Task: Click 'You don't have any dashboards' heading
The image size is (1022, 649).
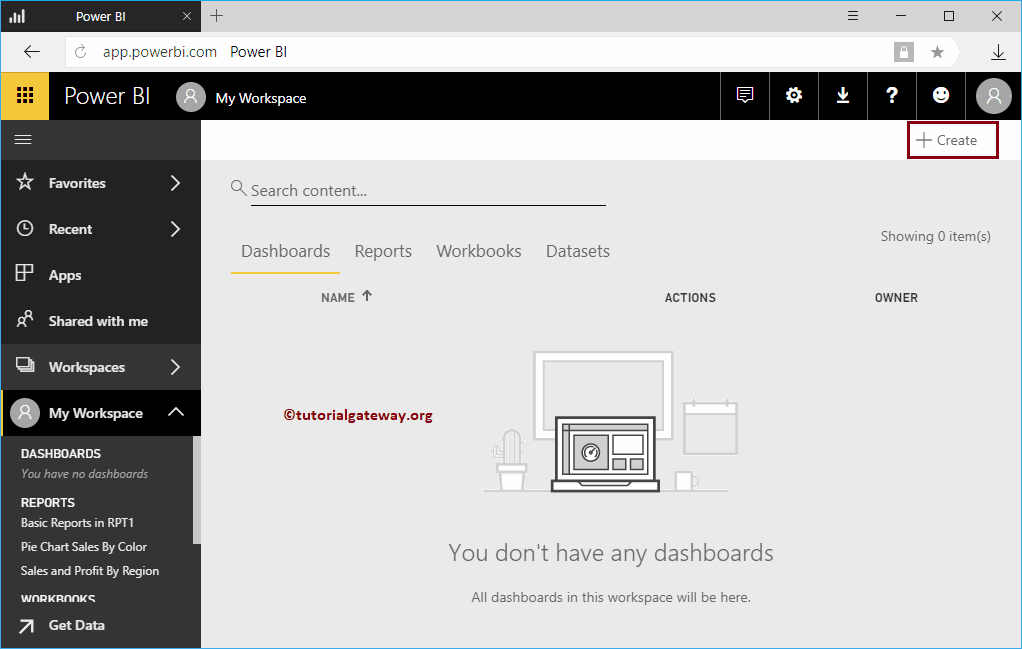Action: (x=611, y=553)
